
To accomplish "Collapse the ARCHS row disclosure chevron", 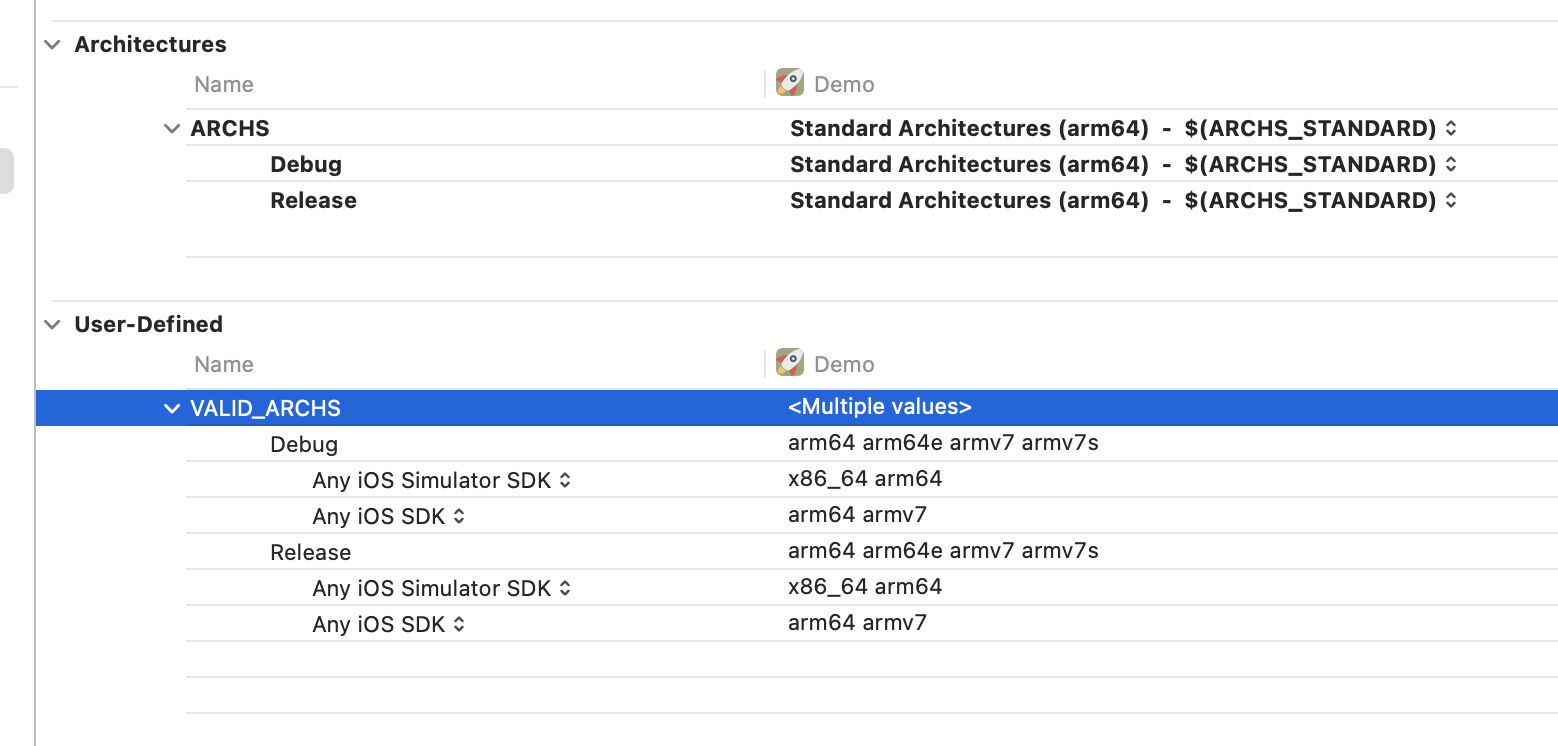I will (x=172, y=129).
